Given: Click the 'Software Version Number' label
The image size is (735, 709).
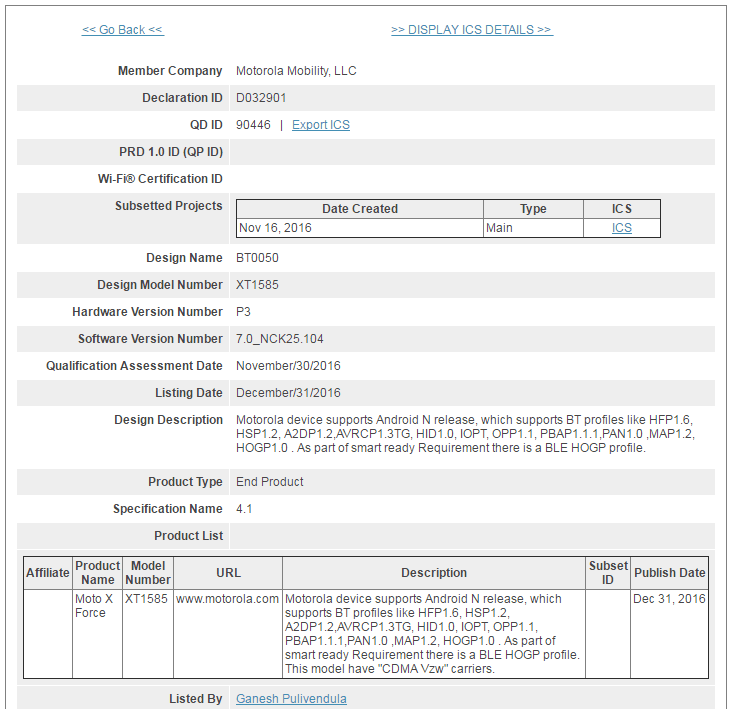Looking at the screenshot, I should [150, 339].
